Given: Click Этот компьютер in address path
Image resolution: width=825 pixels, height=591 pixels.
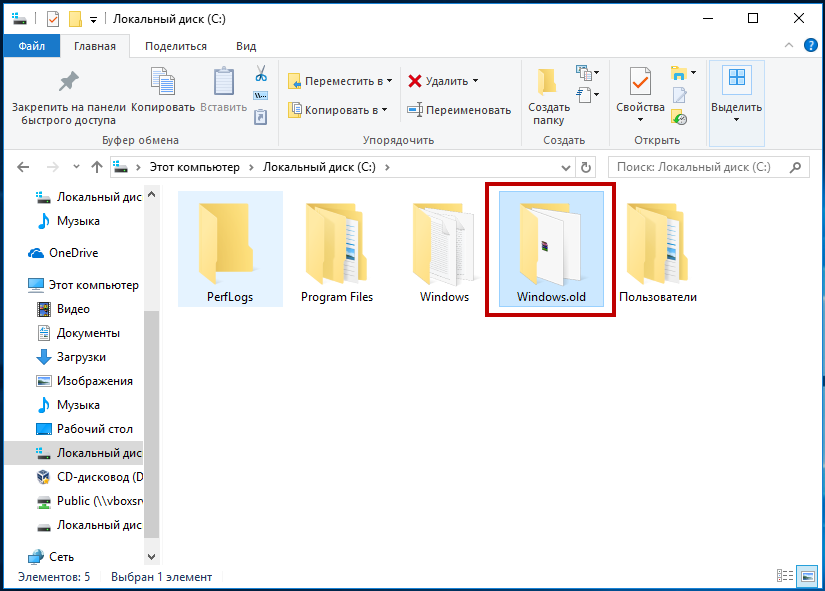Looking at the screenshot, I should coord(195,167).
